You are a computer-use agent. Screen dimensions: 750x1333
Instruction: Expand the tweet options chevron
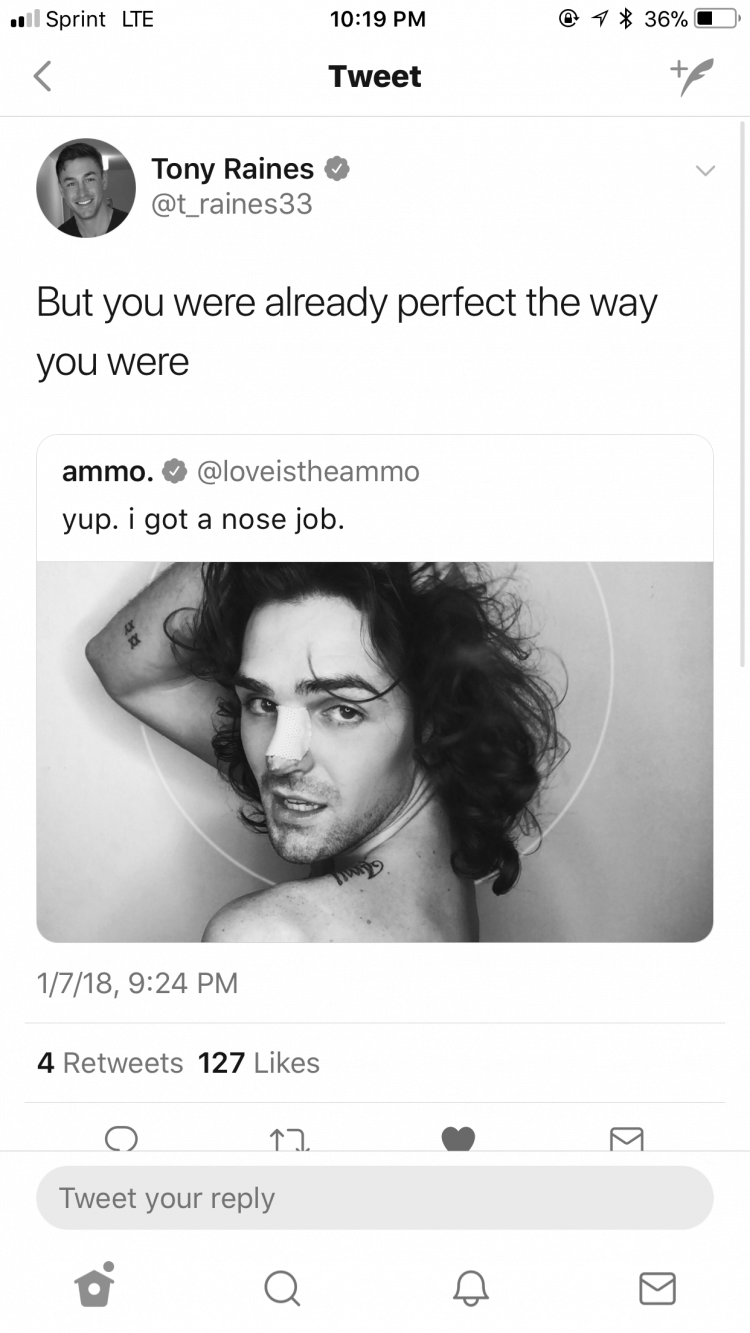(x=706, y=172)
